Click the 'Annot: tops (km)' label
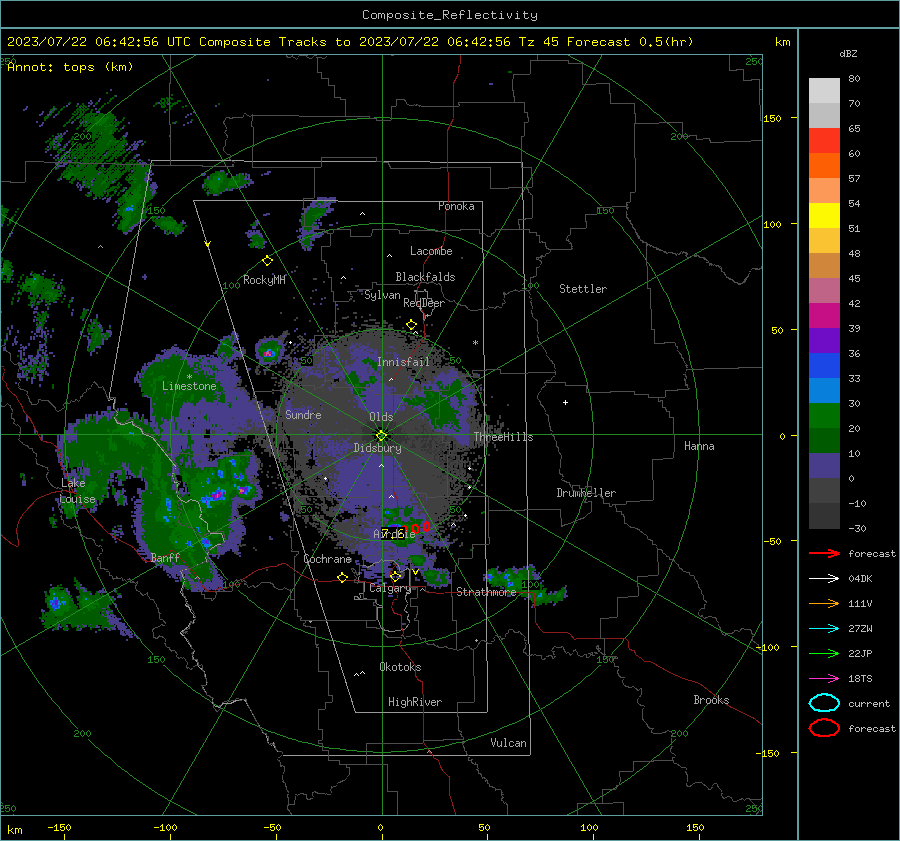Viewport: 900px width, 841px height. pyautogui.click(x=70, y=67)
